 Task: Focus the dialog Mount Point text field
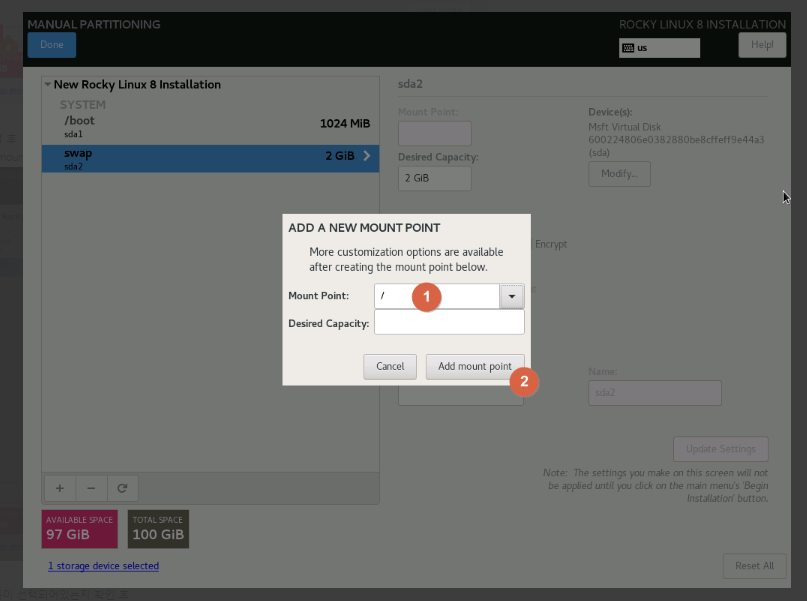[436, 296]
